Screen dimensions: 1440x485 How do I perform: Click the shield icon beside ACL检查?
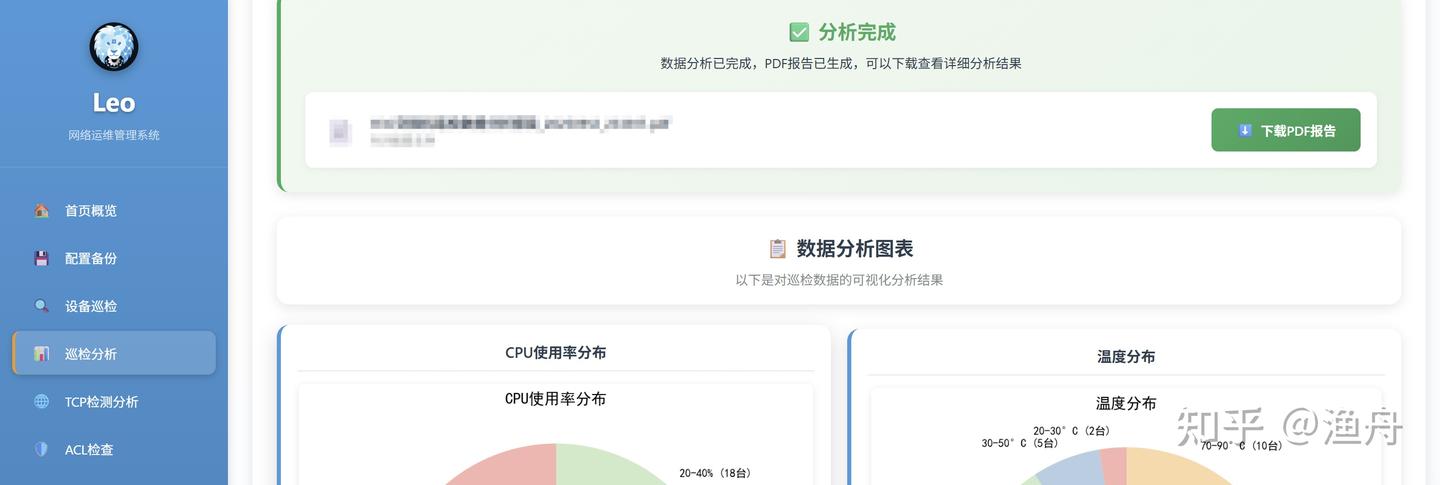pyautogui.click(x=41, y=449)
